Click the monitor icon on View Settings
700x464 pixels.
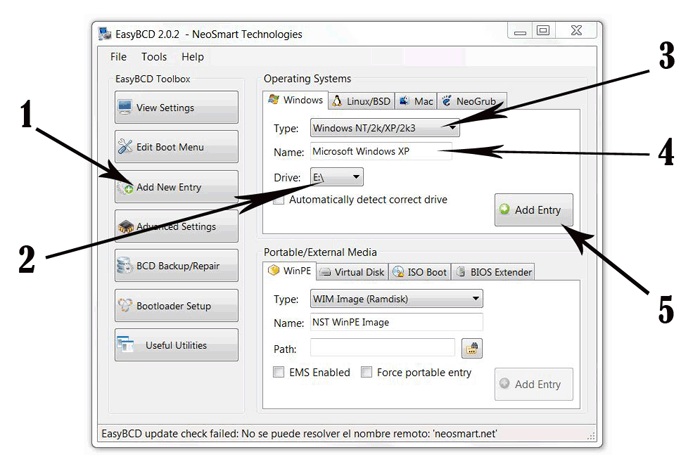pyautogui.click(x=125, y=108)
